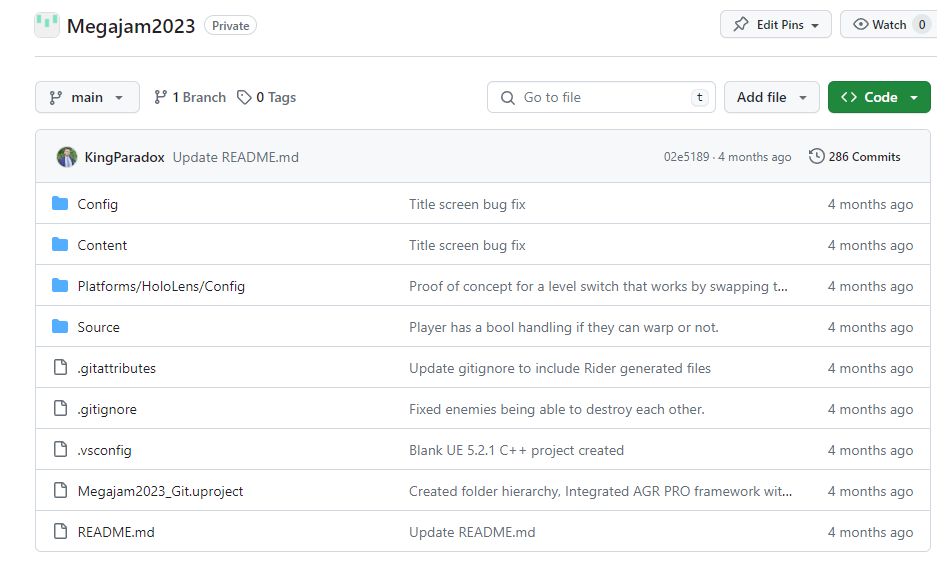Image resolution: width=937 pixels, height=567 pixels.
Task: Click the clock history icon beside commits
Action: point(816,157)
